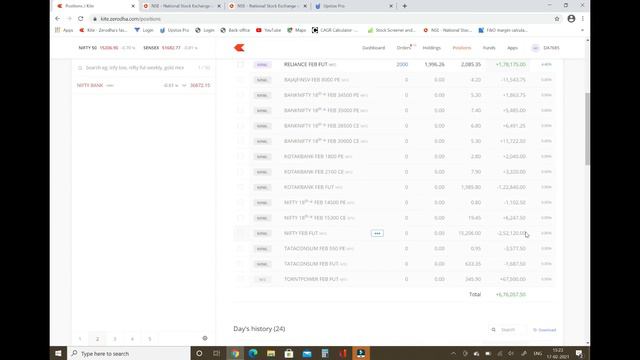Open the Maps bookmark
Image resolution: width=640 pixels, height=360 pixels.
[x=297, y=30]
